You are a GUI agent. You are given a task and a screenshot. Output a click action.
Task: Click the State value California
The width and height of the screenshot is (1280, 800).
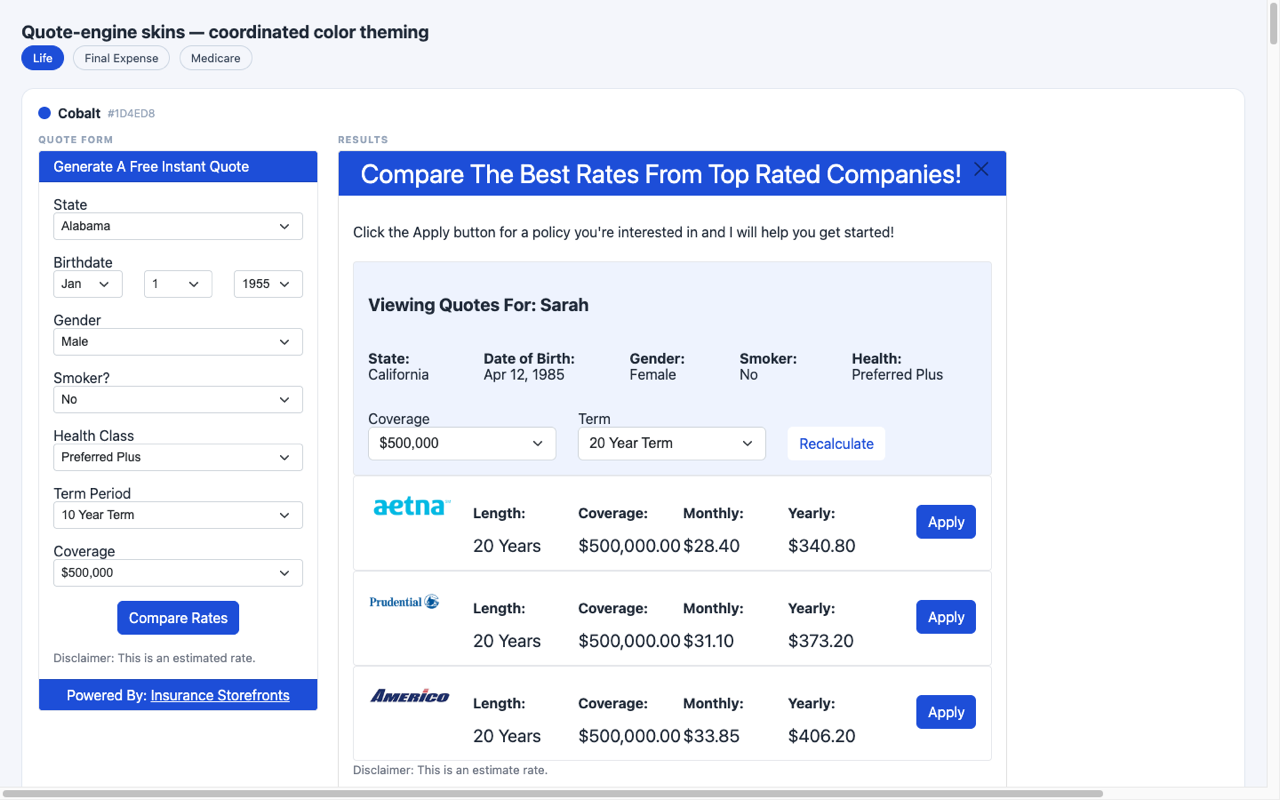pyautogui.click(x=398, y=375)
